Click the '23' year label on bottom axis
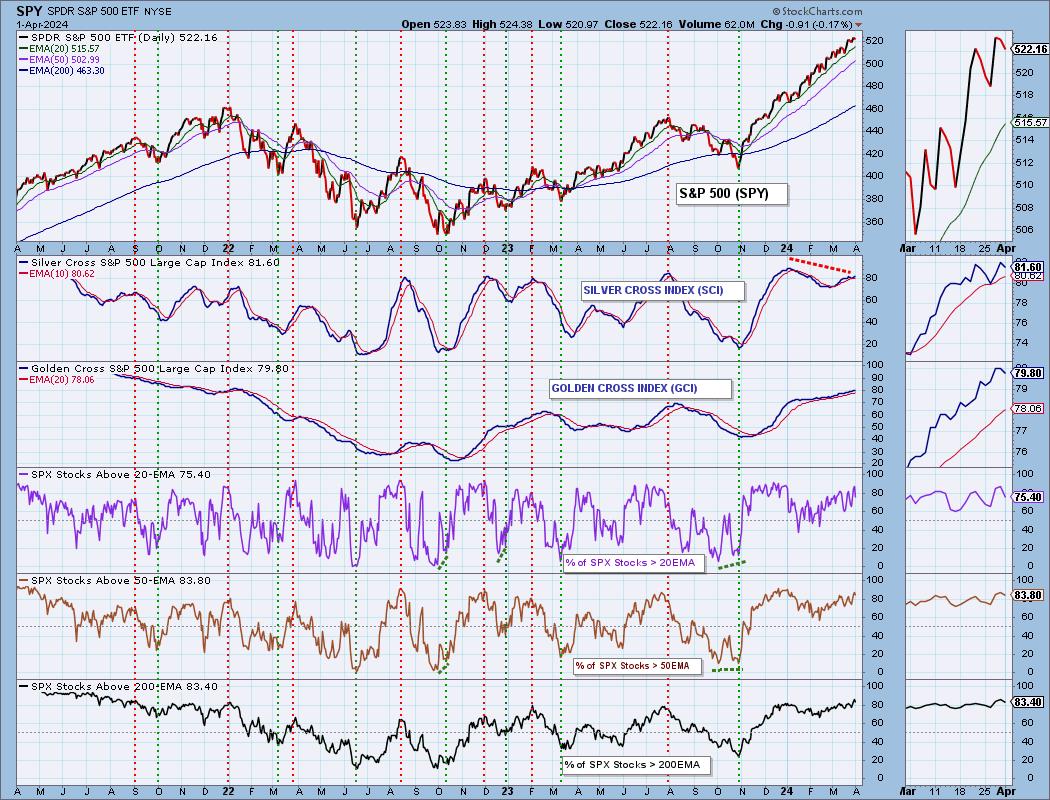 [507, 791]
